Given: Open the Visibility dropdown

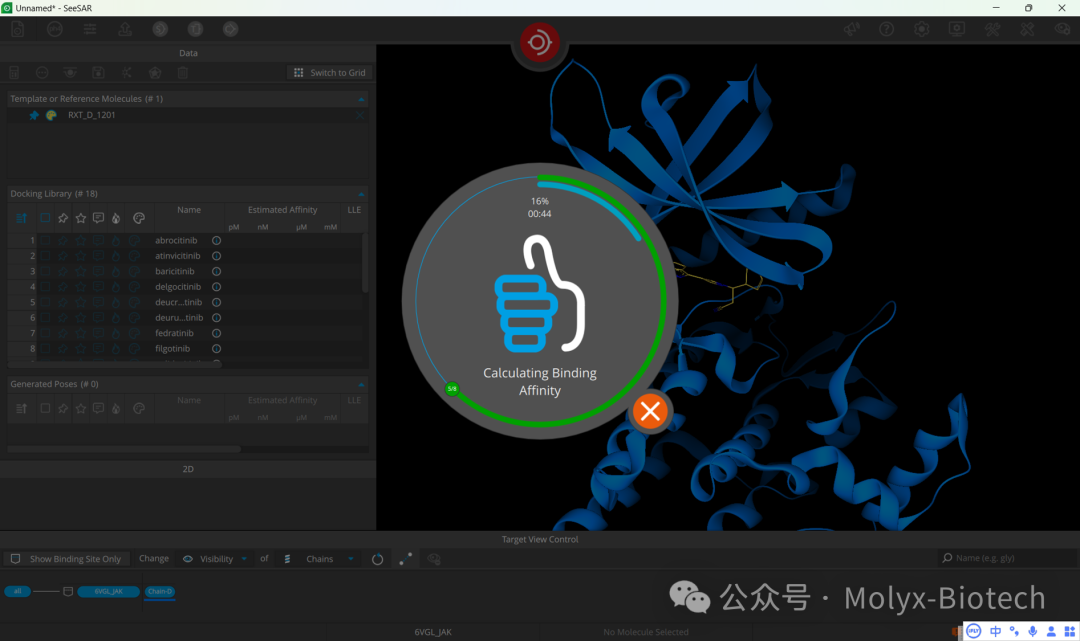Looking at the screenshot, I should [x=216, y=558].
